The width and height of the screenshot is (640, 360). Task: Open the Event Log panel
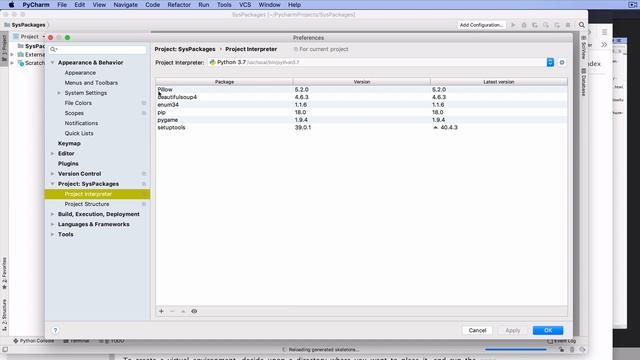coord(562,341)
